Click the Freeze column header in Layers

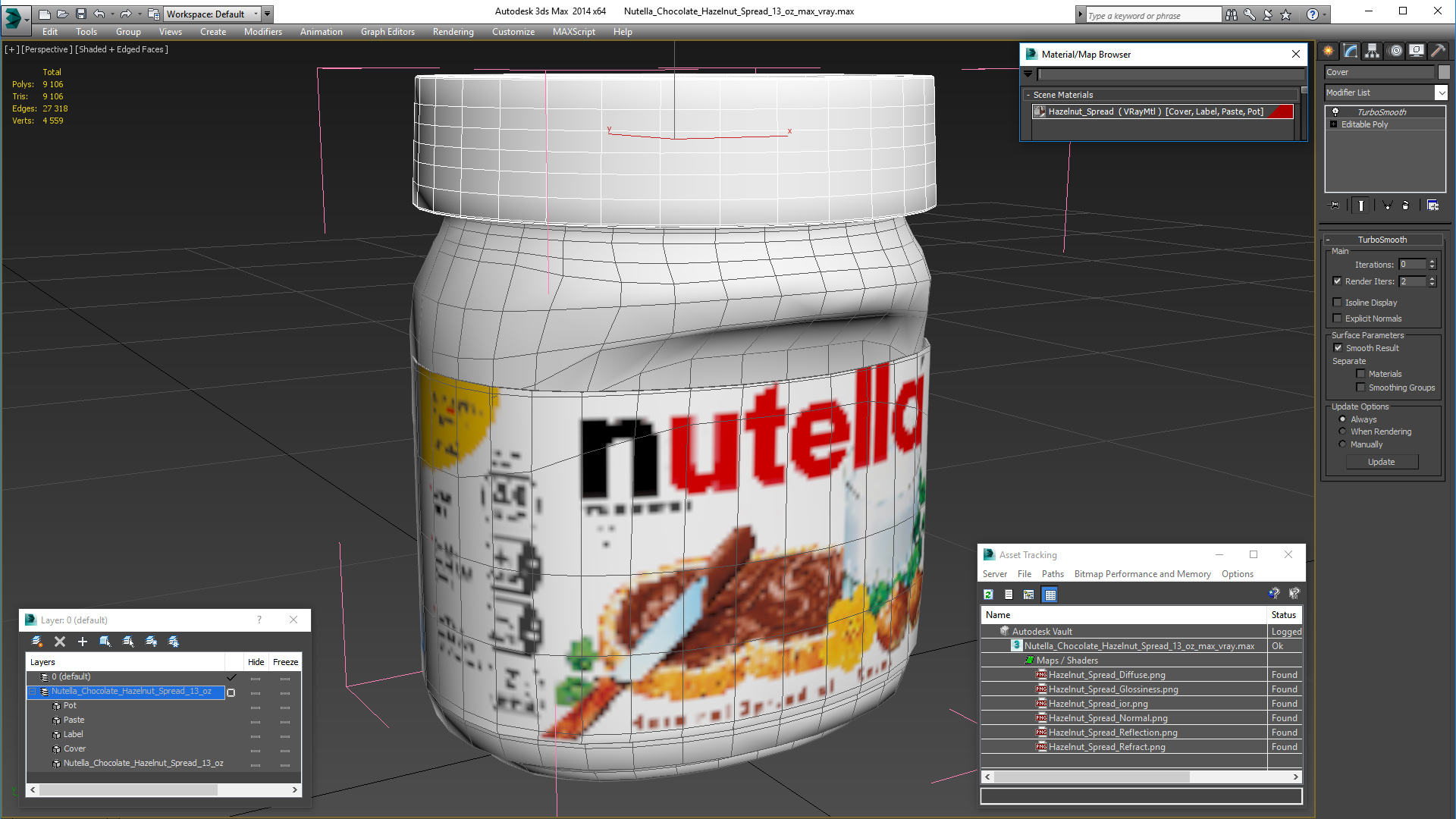click(286, 662)
